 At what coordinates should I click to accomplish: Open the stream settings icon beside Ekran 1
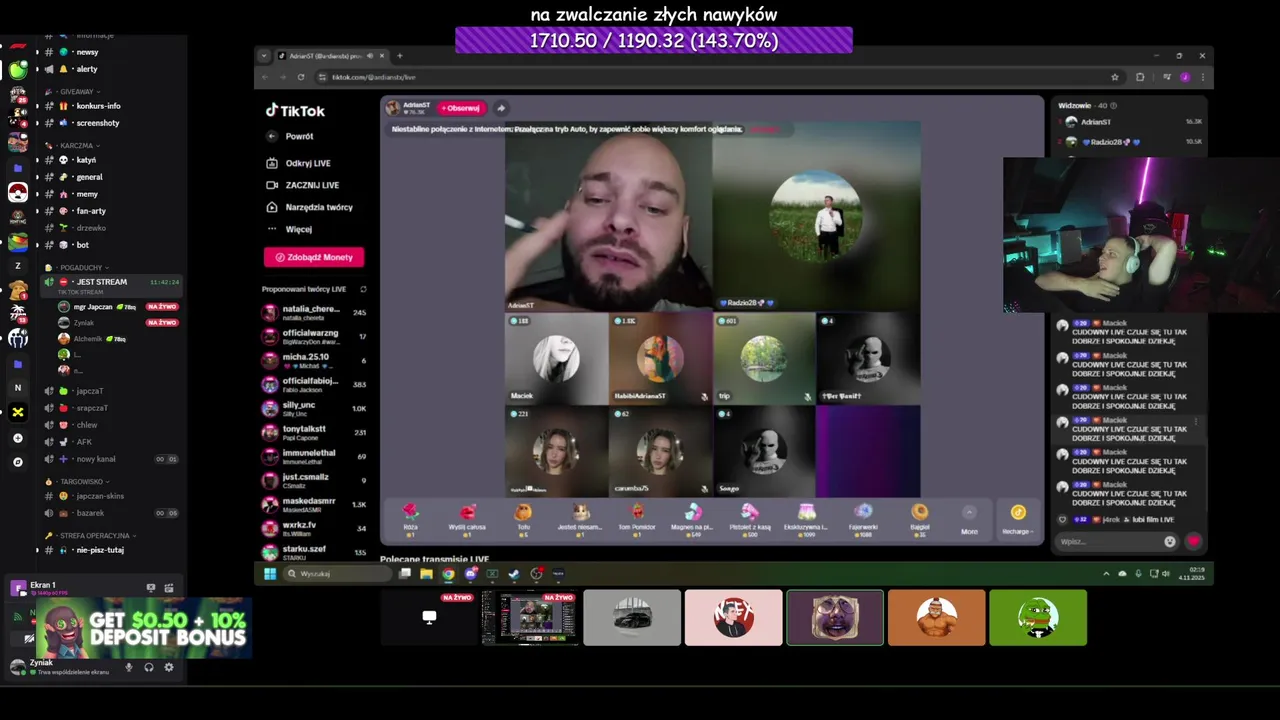[x=169, y=588]
